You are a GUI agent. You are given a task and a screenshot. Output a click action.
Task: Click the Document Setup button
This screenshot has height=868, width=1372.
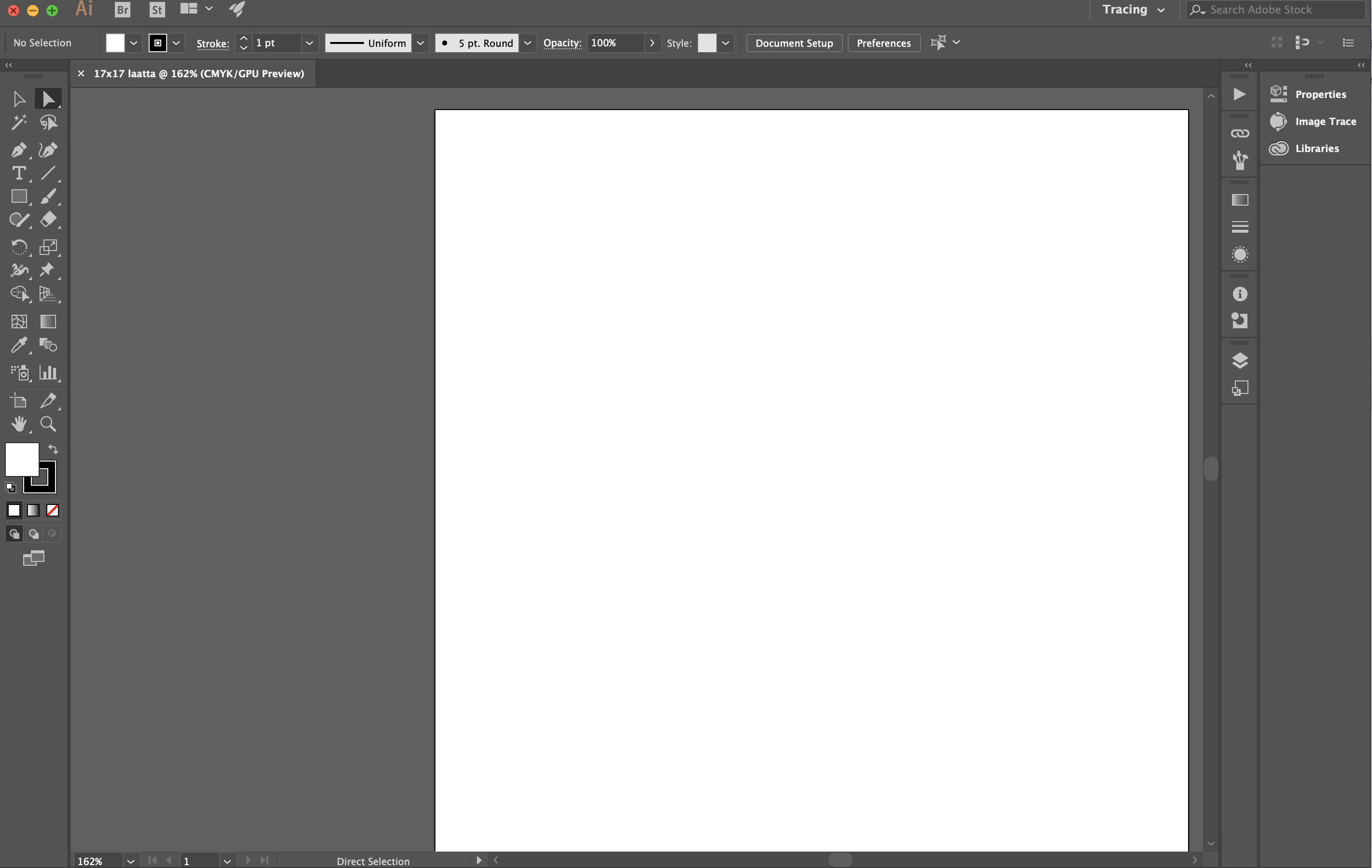794,43
